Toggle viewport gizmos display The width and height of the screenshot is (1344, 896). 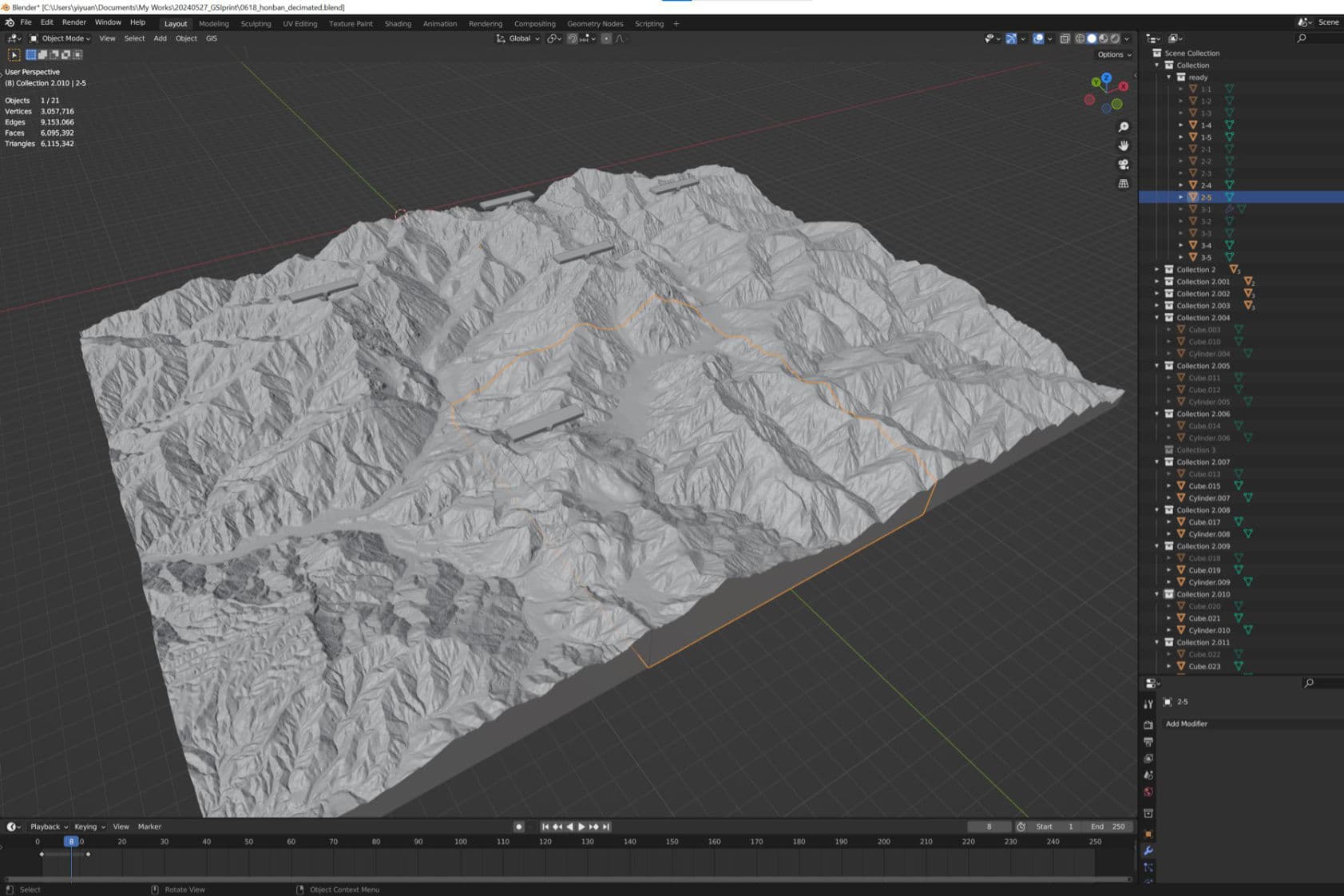pyautogui.click(x=1011, y=38)
